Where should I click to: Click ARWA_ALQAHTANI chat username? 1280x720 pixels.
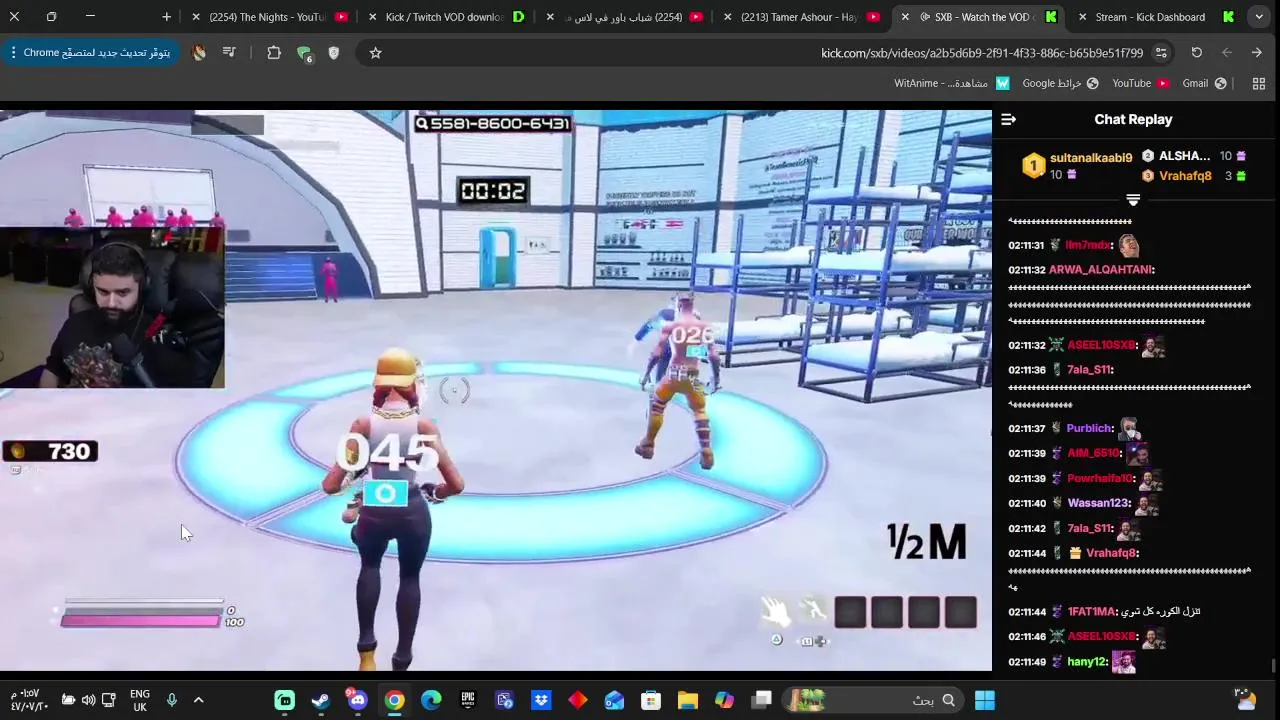tap(1101, 270)
